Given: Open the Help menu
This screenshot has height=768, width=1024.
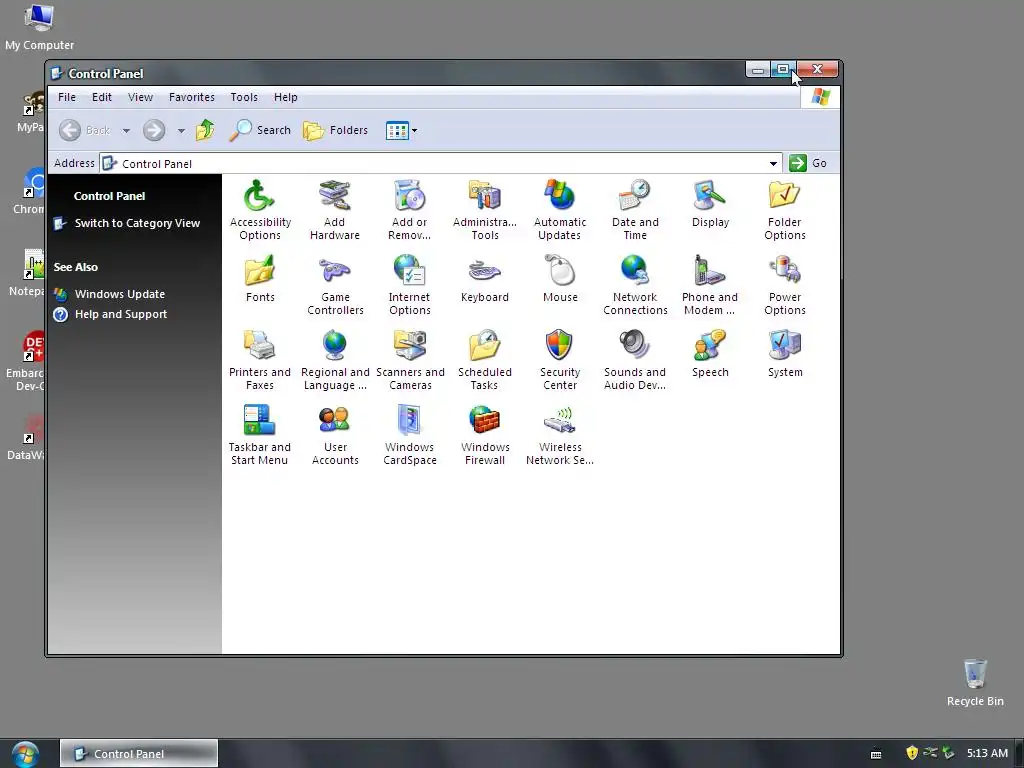Looking at the screenshot, I should pos(285,97).
